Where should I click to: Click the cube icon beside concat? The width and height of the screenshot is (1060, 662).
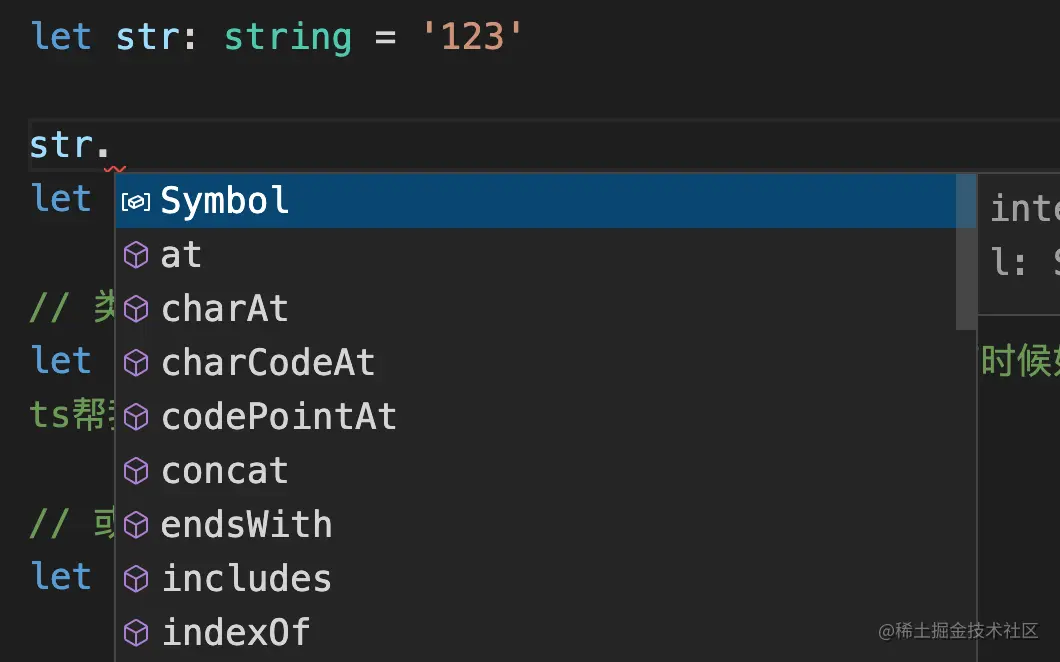pos(136,471)
